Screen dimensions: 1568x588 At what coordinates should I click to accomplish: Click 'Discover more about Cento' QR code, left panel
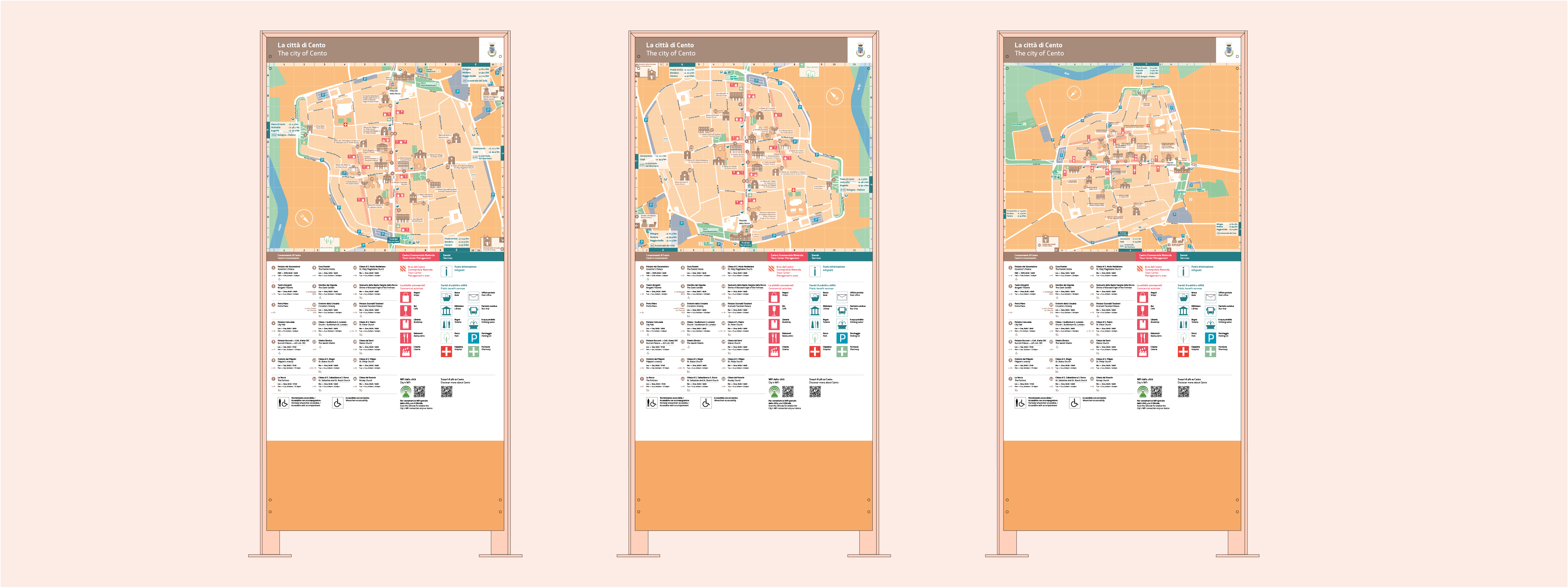pyautogui.click(x=446, y=391)
